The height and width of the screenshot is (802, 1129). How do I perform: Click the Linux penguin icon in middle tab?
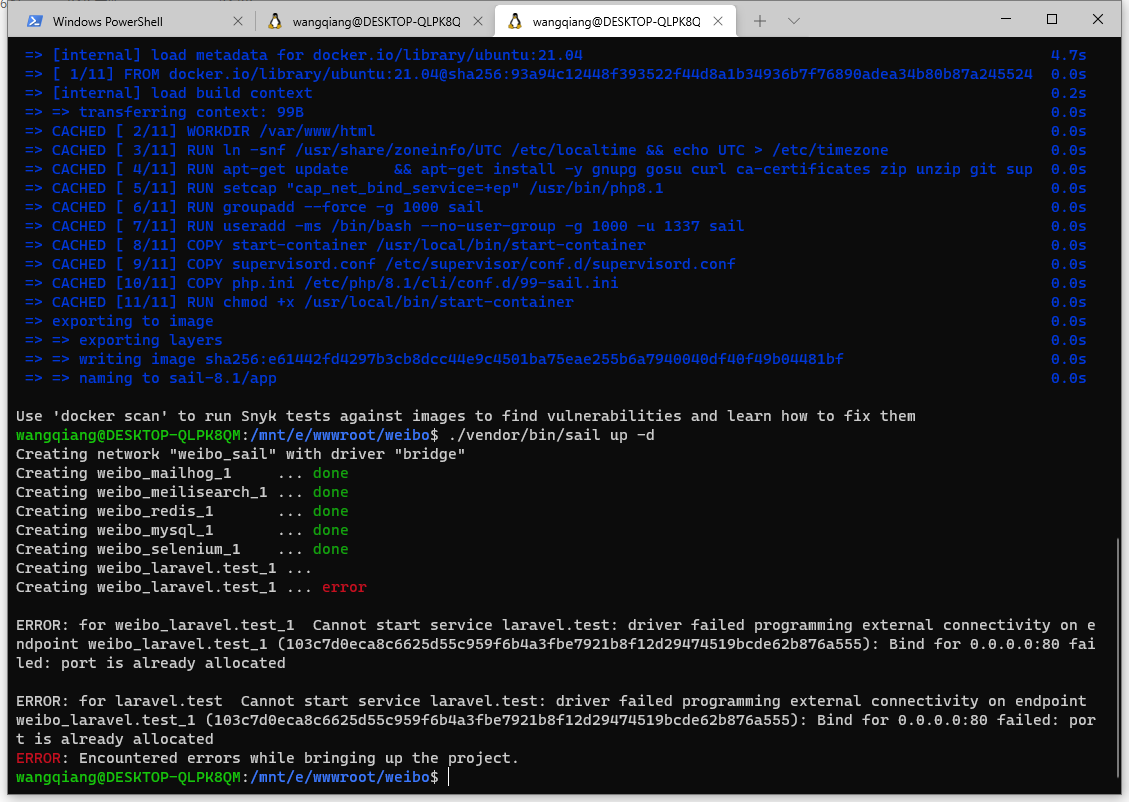(274, 21)
